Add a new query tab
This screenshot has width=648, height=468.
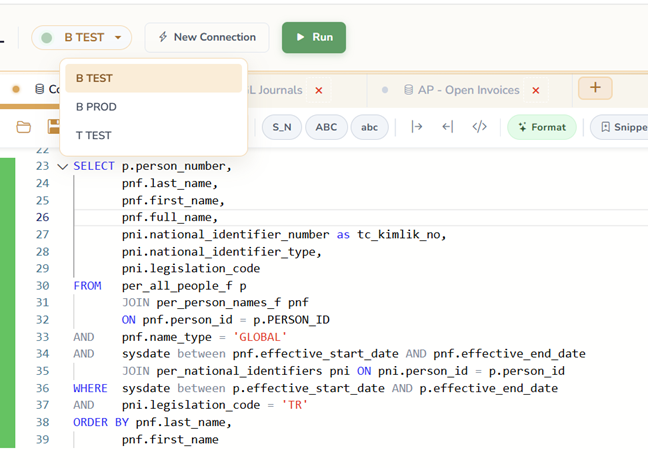tap(595, 88)
